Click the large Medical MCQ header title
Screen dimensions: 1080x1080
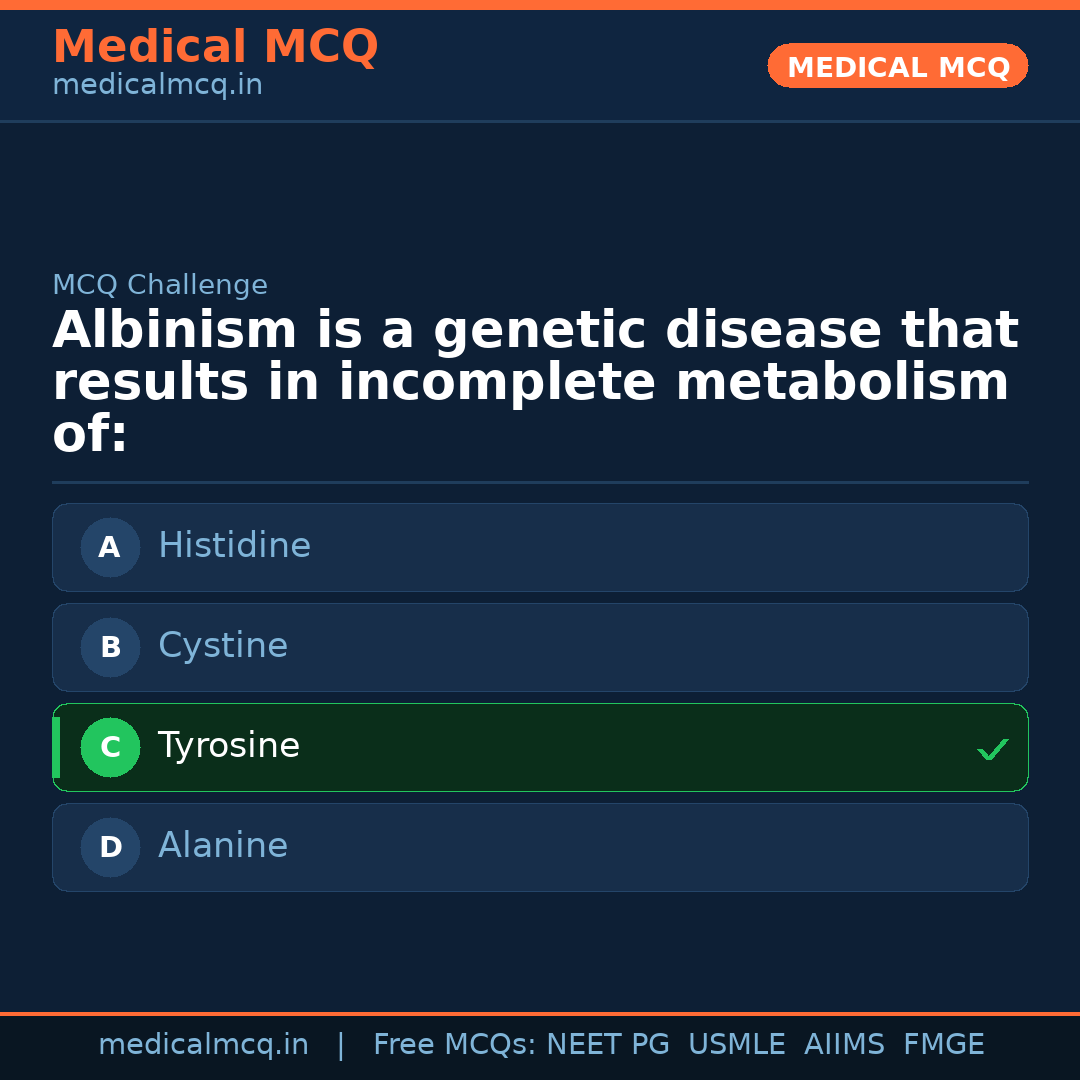pyautogui.click(x=215, y=47)
